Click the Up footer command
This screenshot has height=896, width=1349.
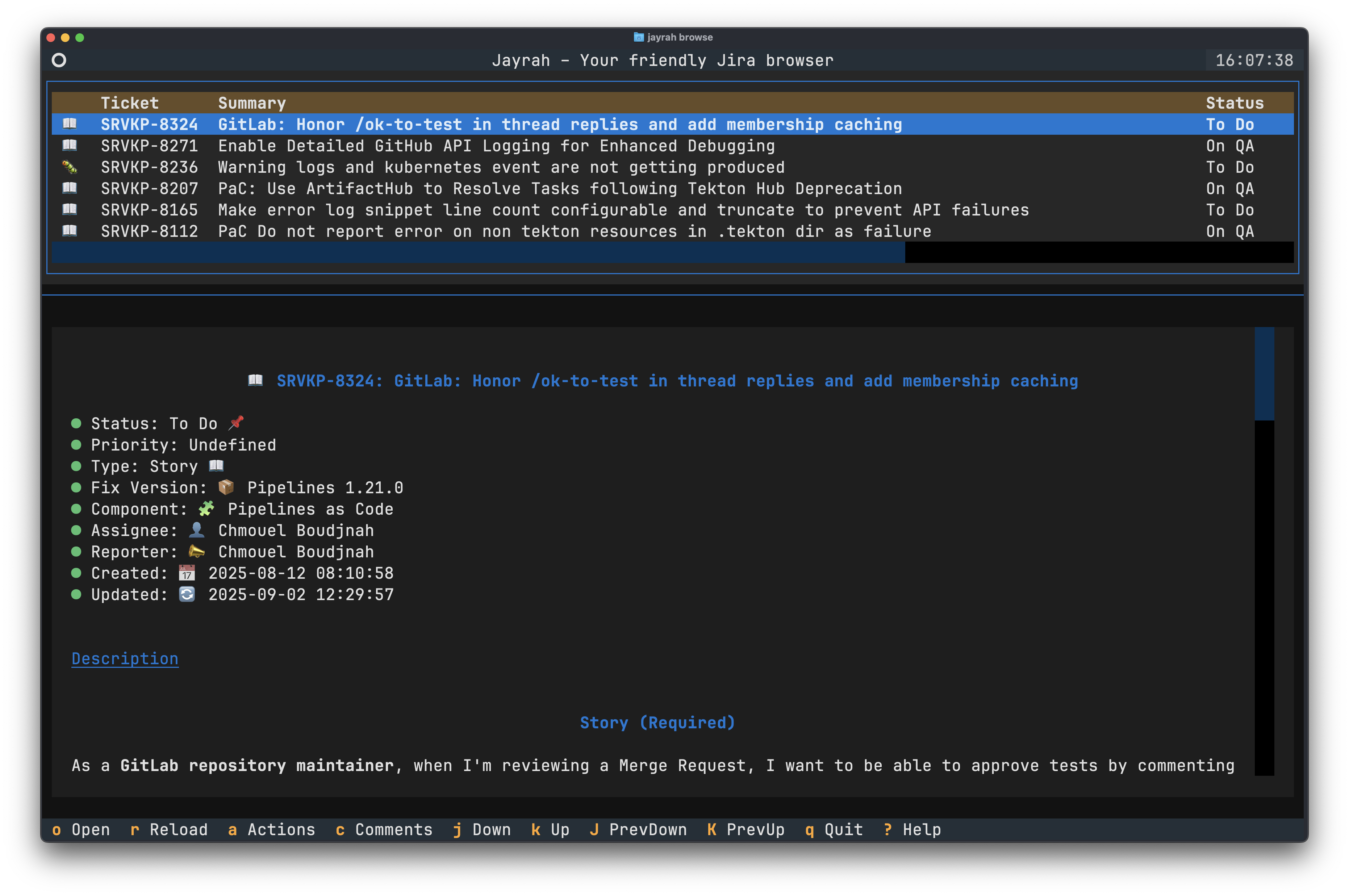[x=551, y=829]
